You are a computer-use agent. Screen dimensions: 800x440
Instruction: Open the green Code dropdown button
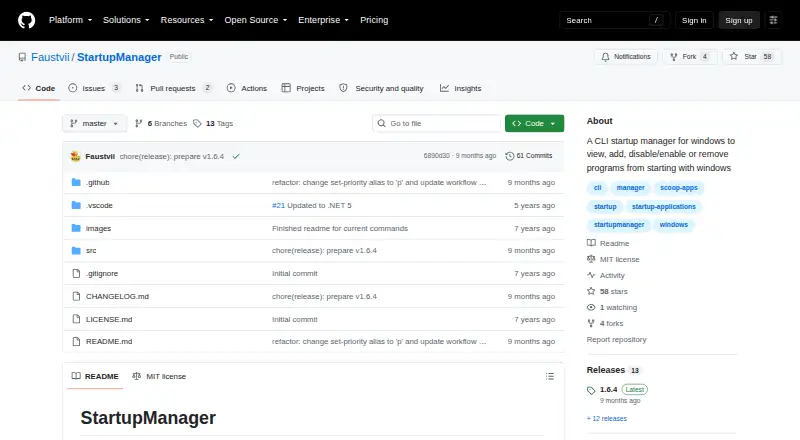click(534, 124)
